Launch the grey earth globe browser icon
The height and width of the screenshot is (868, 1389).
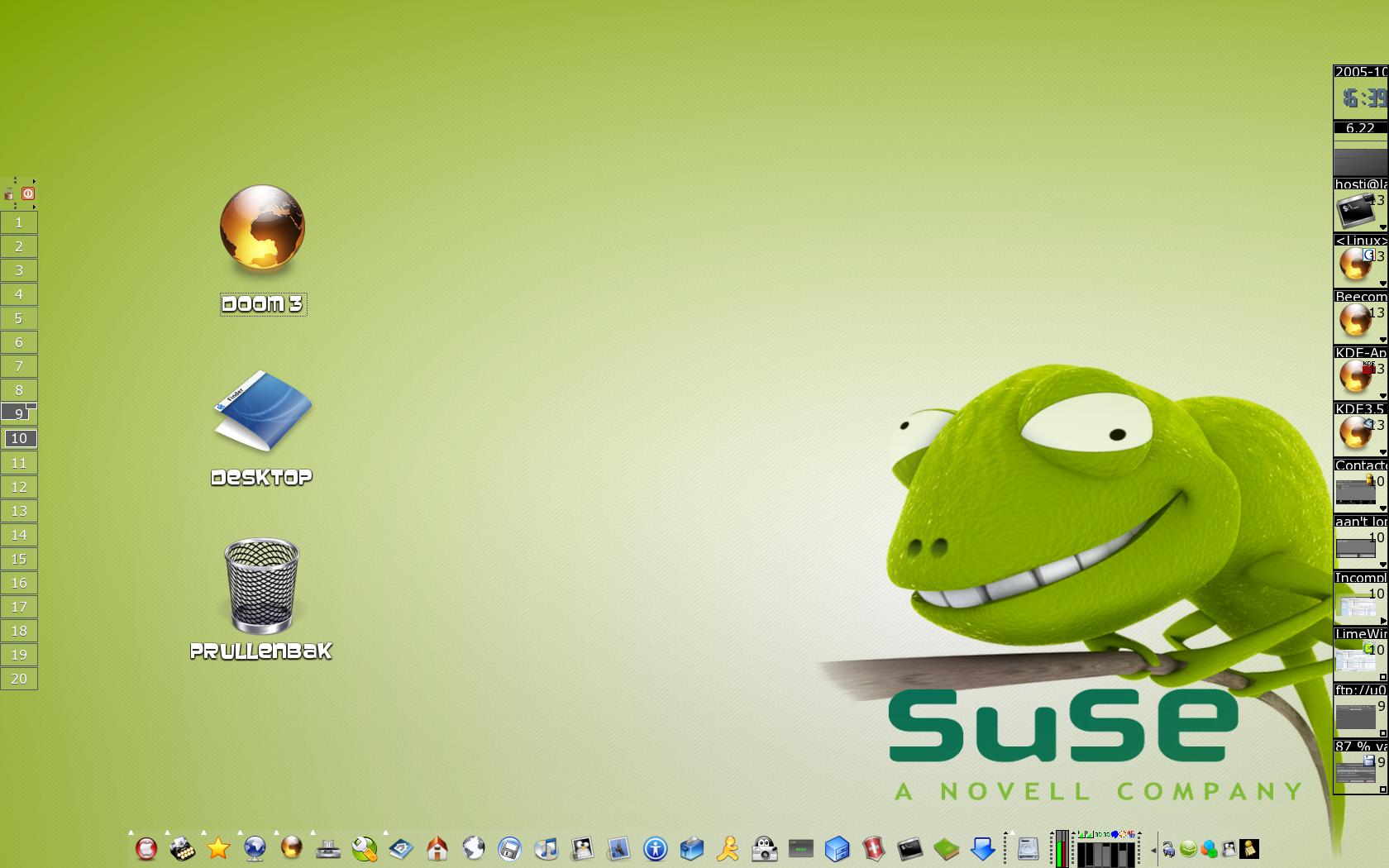pyautogui.click(x=474, y=849)
